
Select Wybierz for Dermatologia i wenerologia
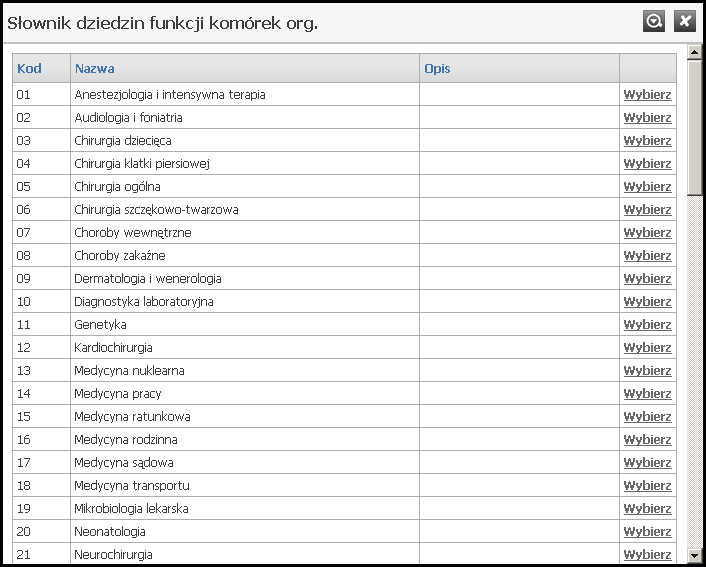(x=647, y=279)
